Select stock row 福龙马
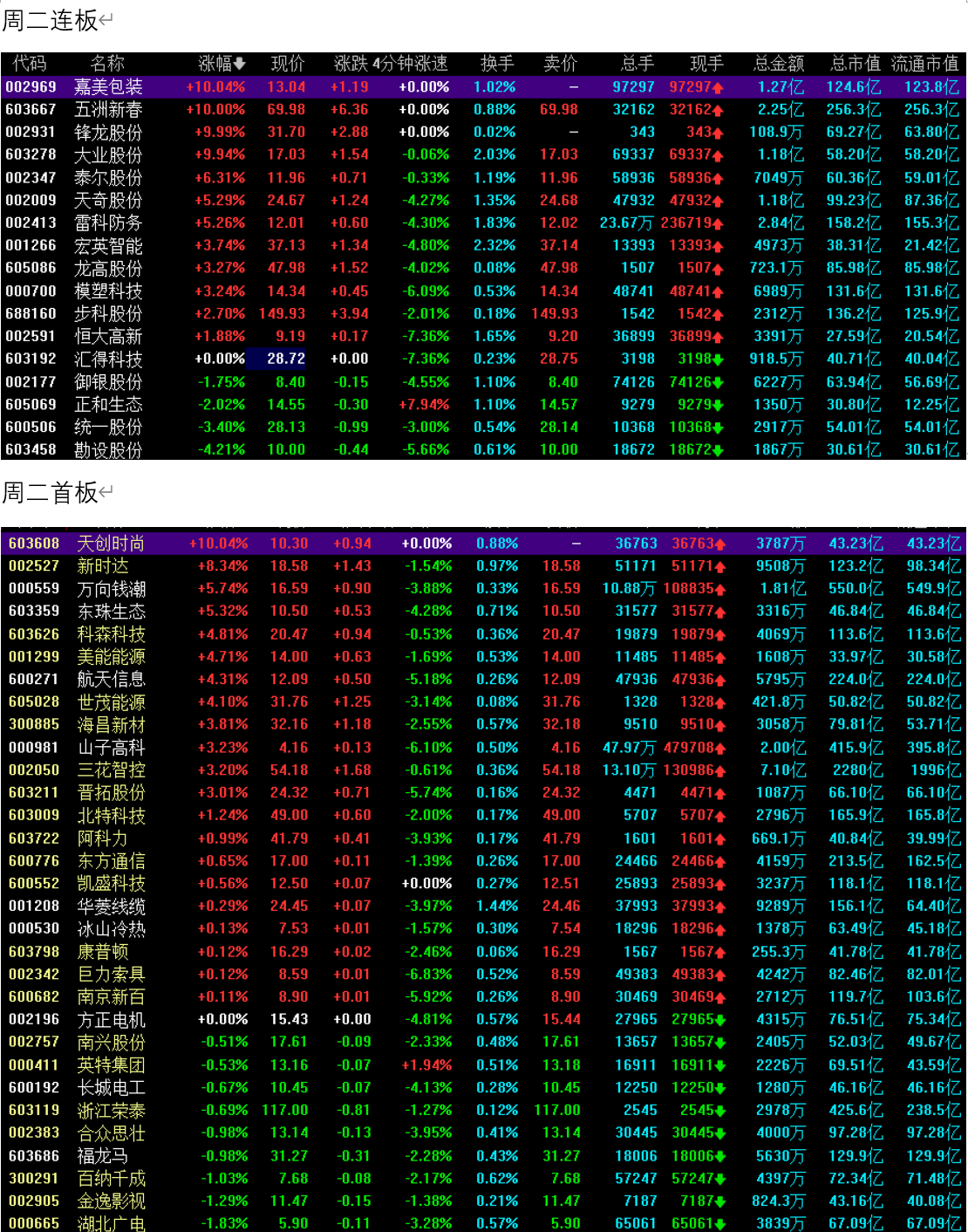This screenshot has width=968, height=1232. click(483, 1156)
